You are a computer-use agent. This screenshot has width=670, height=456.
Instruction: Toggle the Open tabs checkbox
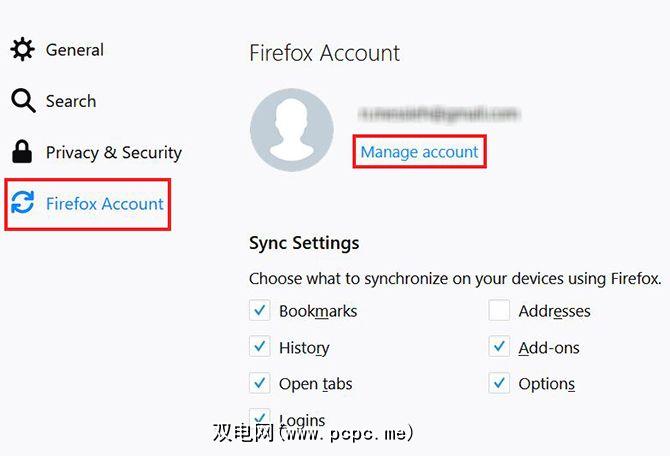[260, 383]
